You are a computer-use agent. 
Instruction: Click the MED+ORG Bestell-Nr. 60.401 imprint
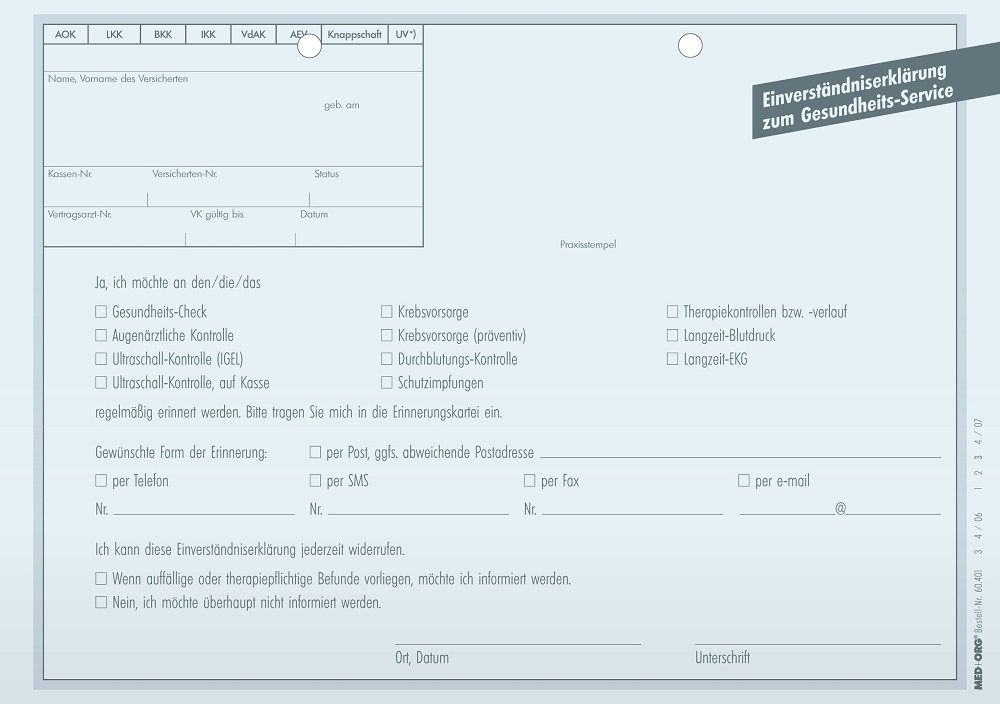pyautogui.click(x=979, y=629)
